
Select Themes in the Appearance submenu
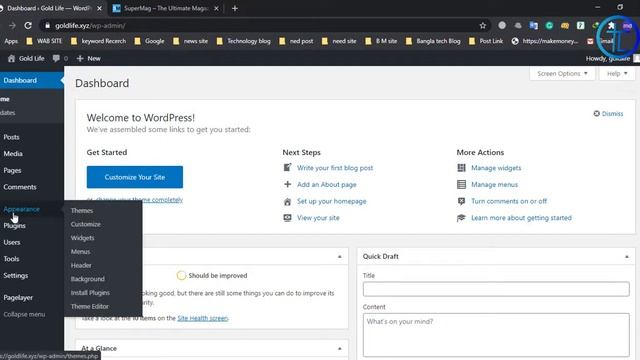pos(82,211)
